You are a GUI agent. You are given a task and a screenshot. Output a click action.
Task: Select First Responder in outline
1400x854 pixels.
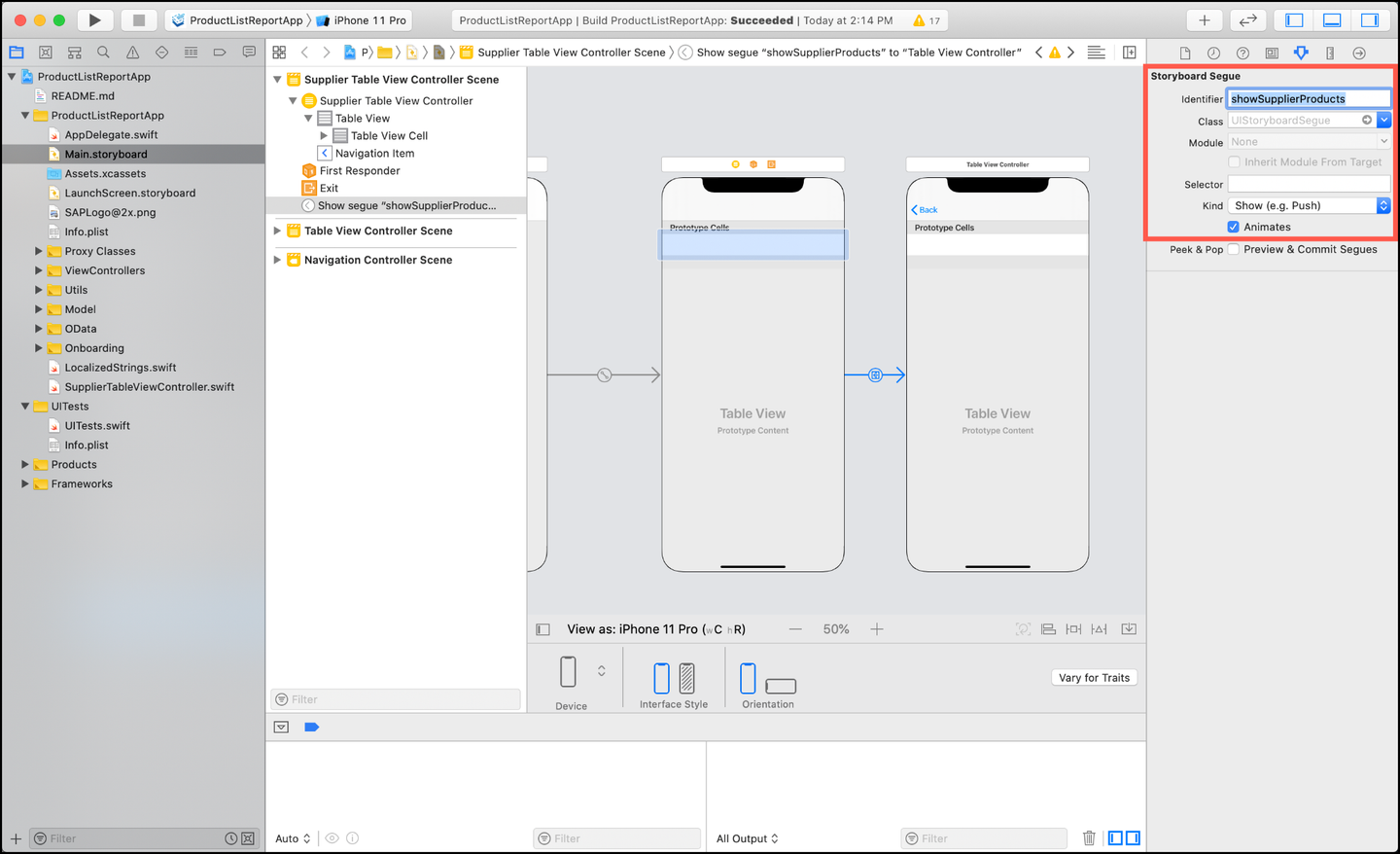[x=360, y=170]
